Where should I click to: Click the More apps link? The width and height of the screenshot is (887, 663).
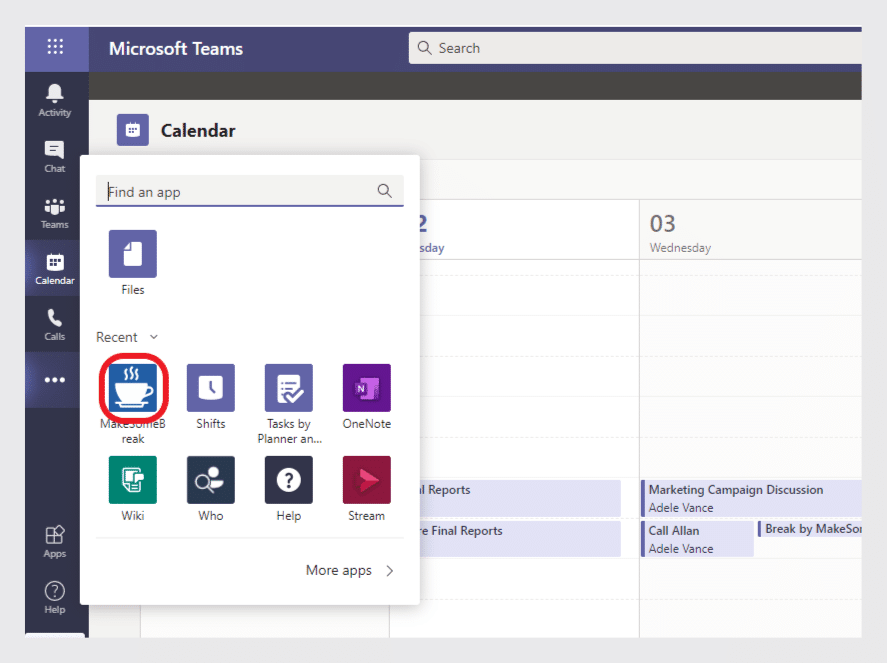pos(339,570)
